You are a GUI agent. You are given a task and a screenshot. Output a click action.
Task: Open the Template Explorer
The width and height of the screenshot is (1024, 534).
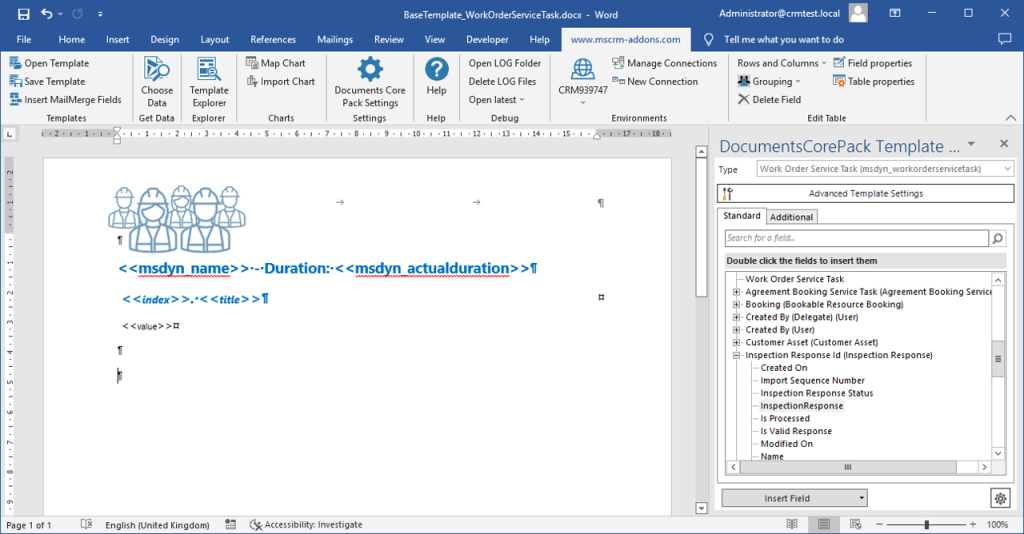tap(209, 82)
